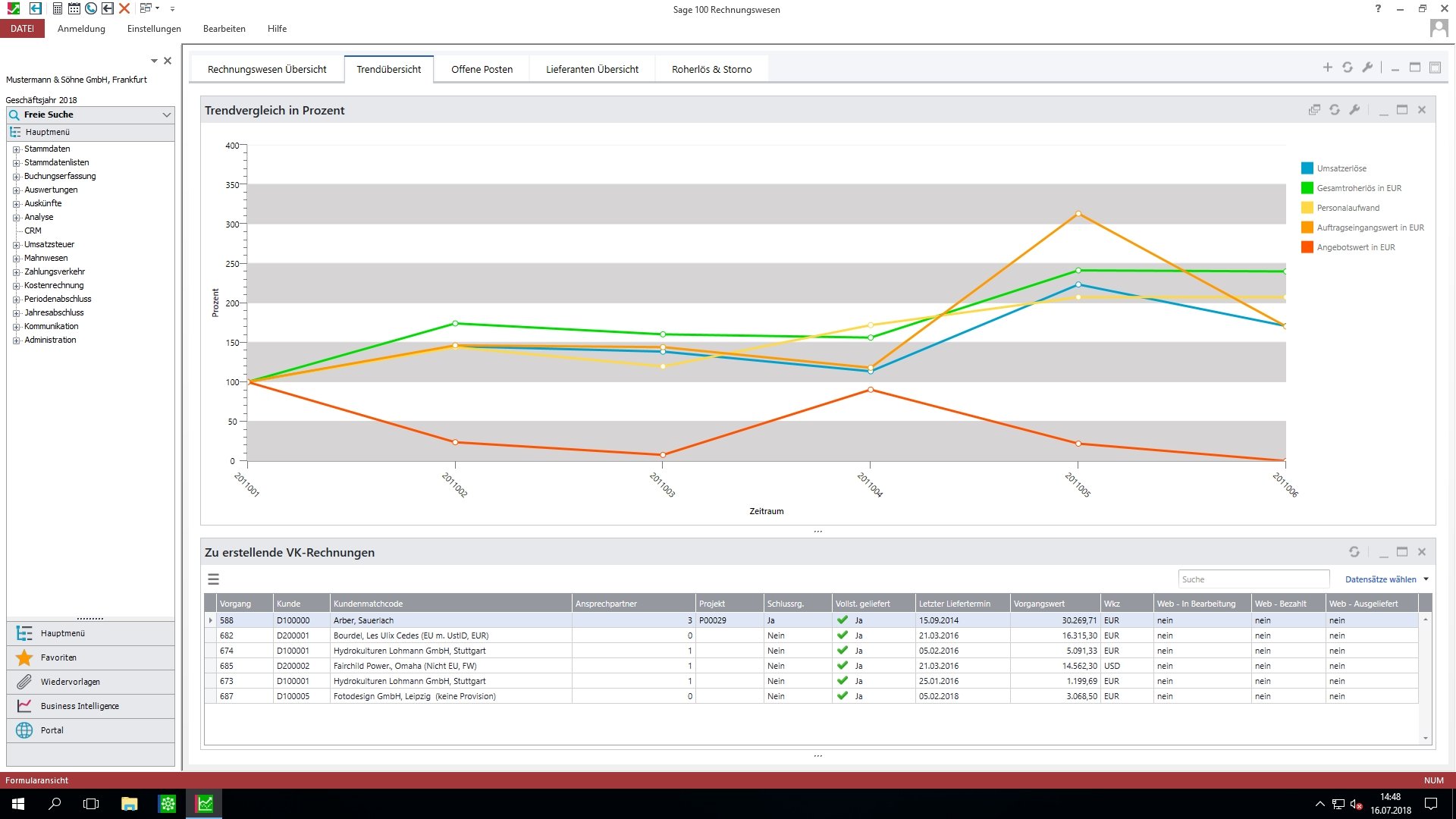Open Business Intelligence in sidebar
Viewport: 1456px width, 819px height.
pyautogui.click(x=80, y=706)
